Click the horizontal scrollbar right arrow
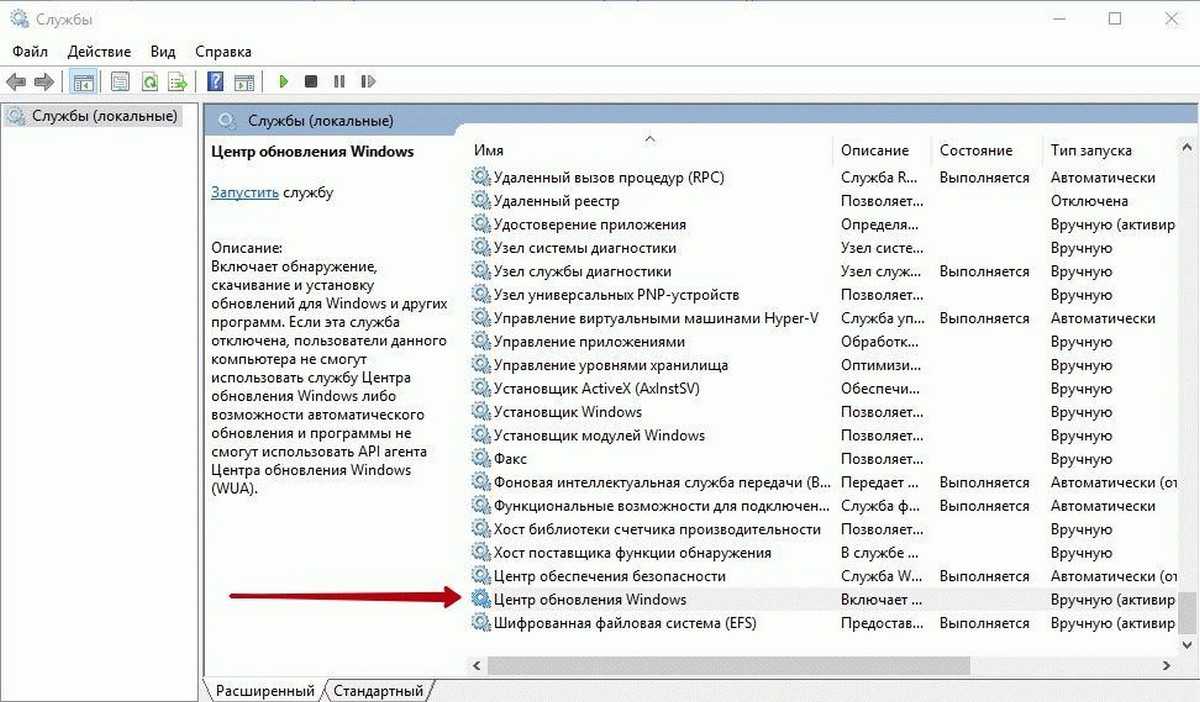This screenshot has height=702, width=1200. (x=1167, y=666)
